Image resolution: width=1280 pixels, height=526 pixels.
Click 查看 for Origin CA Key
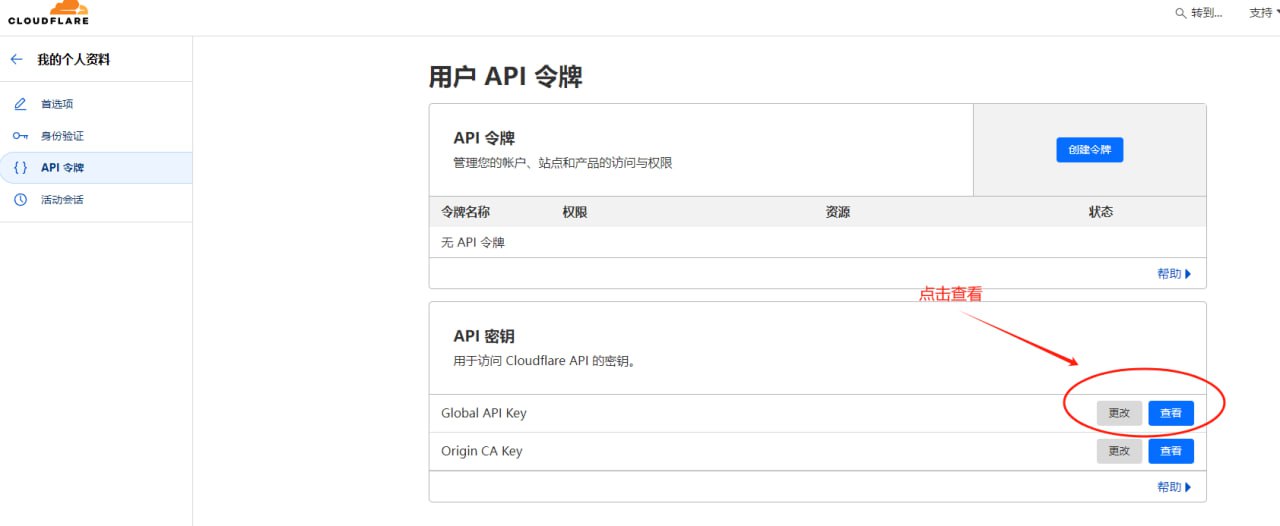point(1171,451)
